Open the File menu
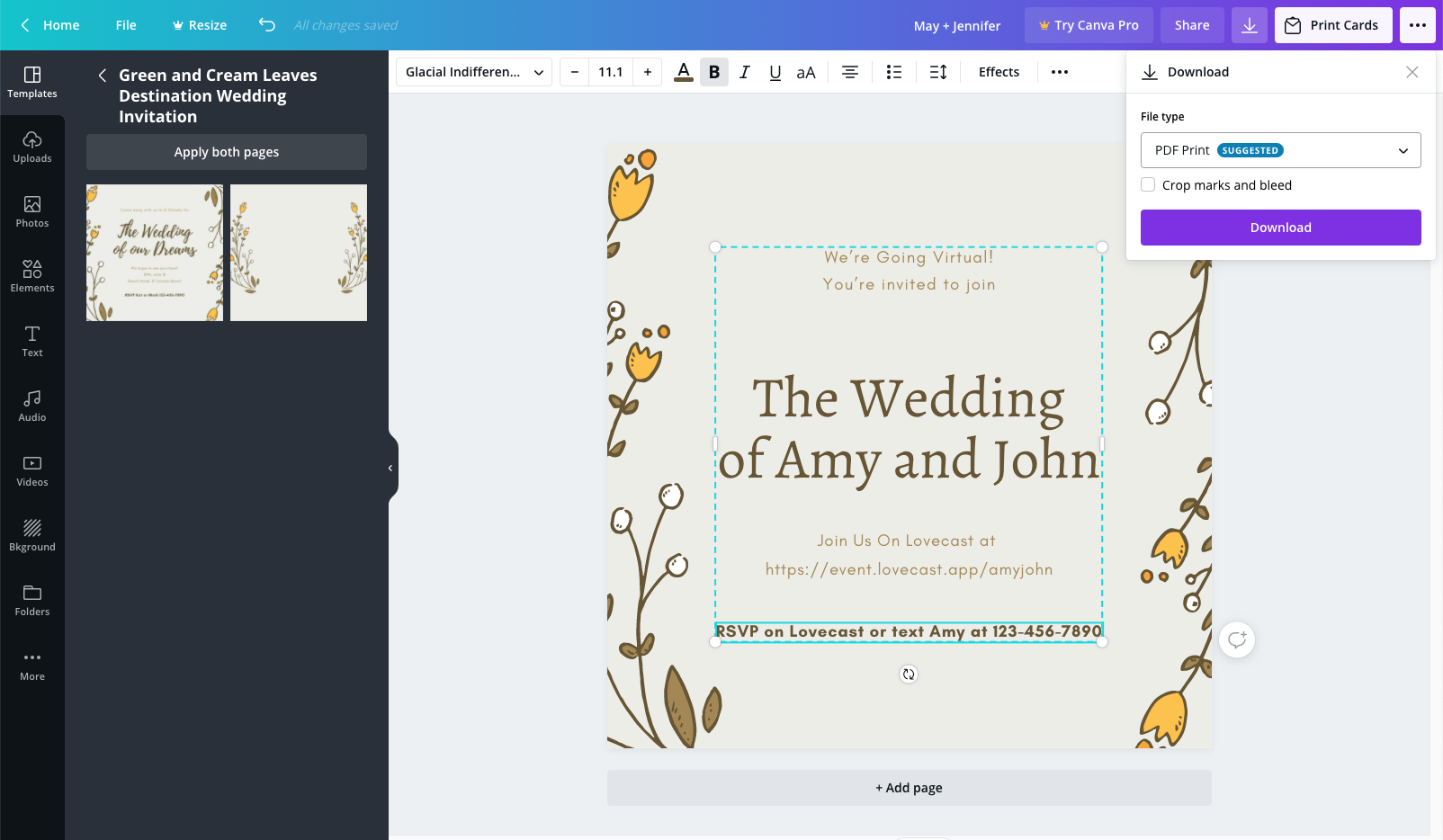This screenshot has height=840, width=1443. point(126,25)
